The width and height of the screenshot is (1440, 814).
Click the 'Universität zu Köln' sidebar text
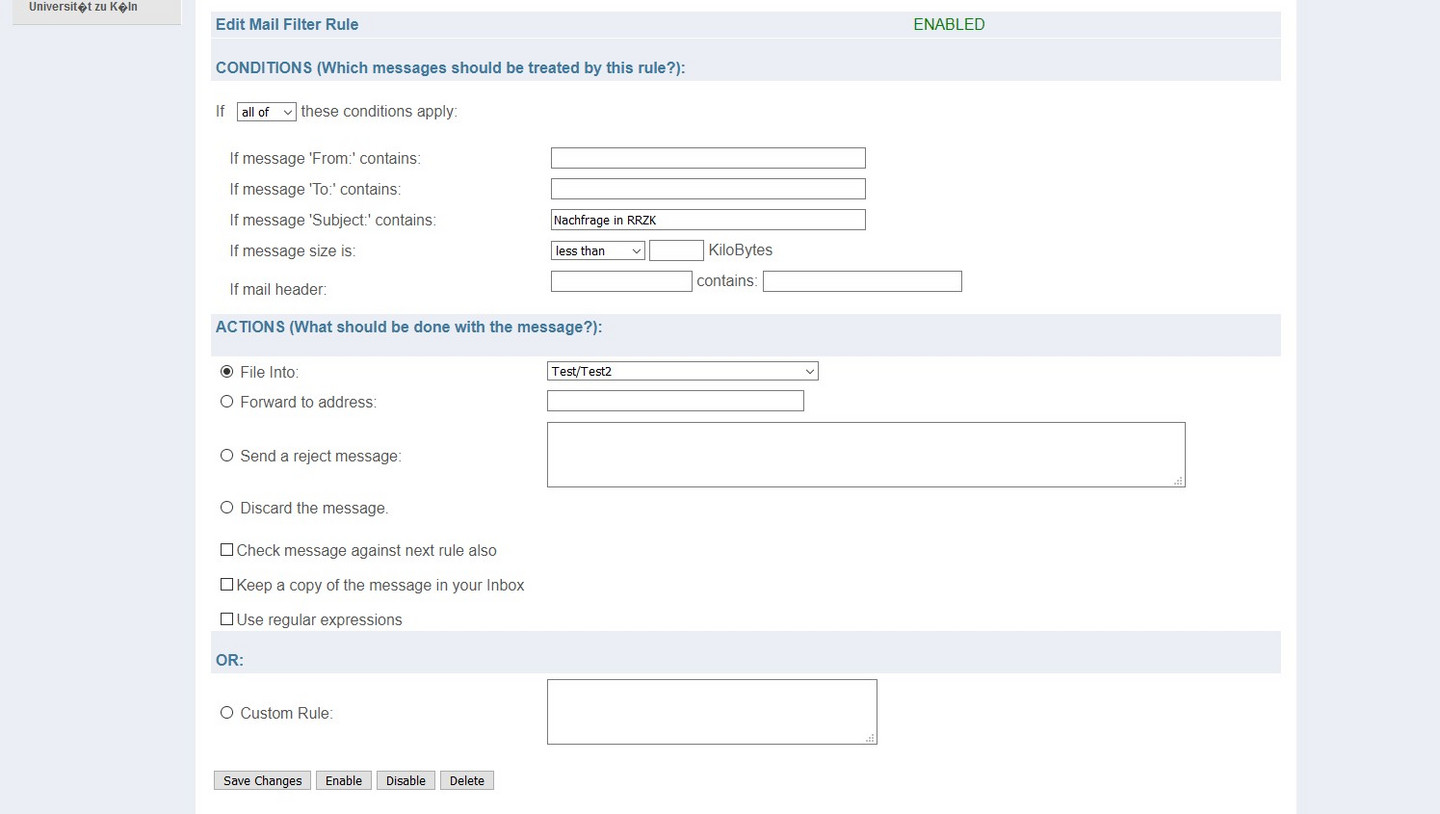83,7
